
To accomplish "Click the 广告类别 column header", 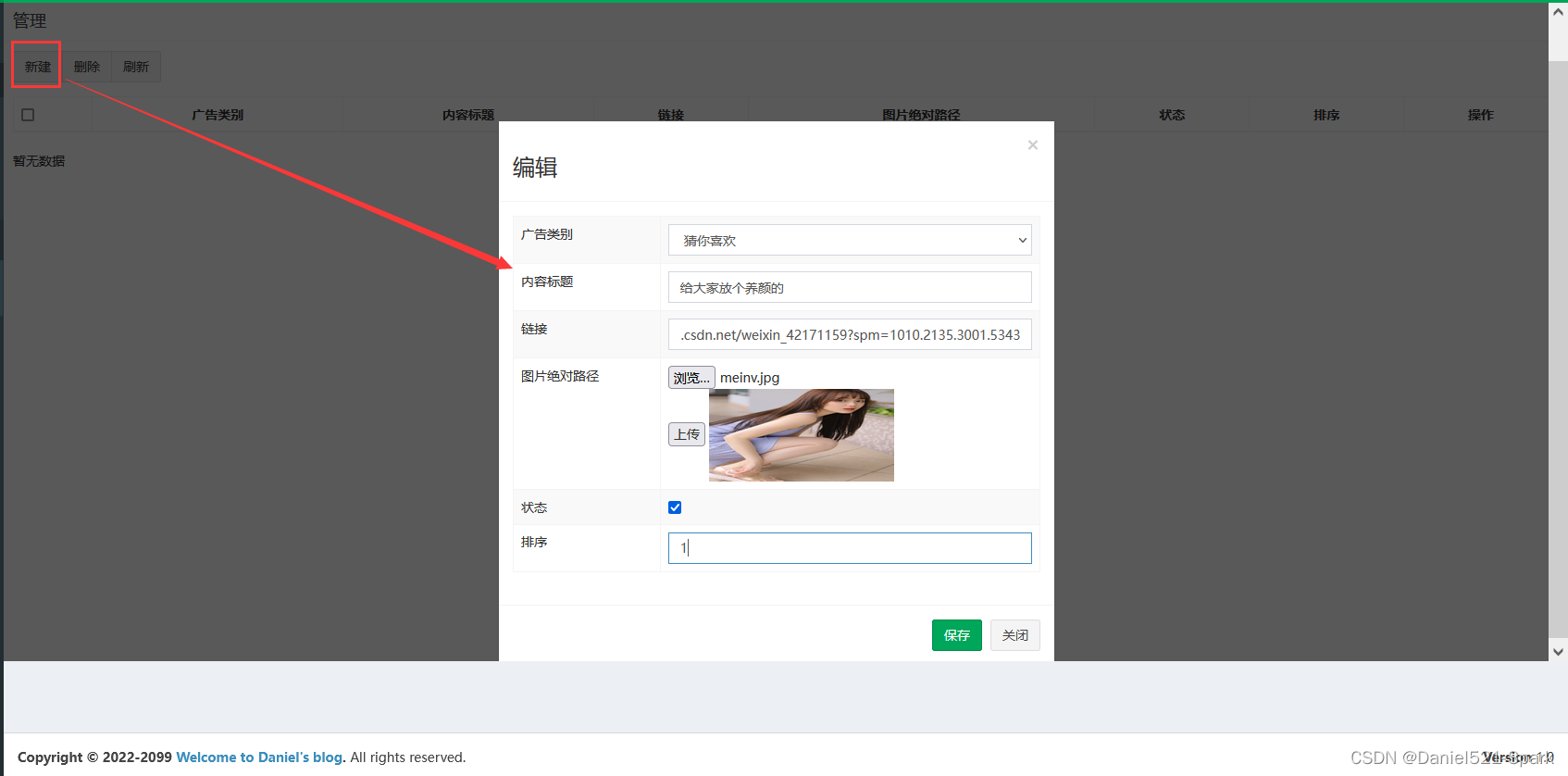I will point(218,115).
